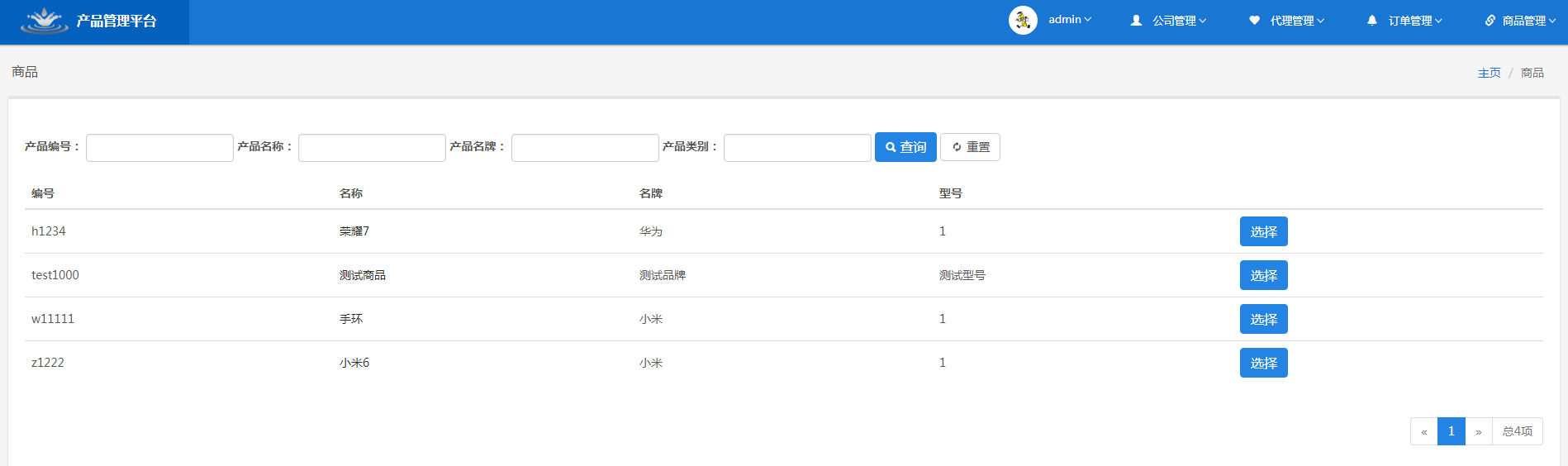
Task: Expand the admin dropdown menu
Action: pos(1070,20)
